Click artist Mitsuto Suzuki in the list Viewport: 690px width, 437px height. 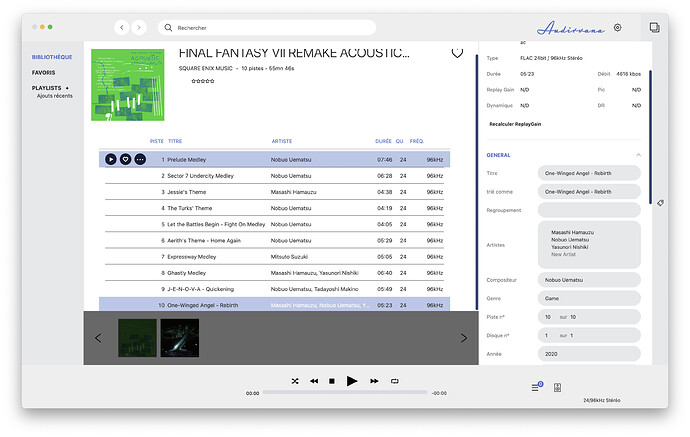coord(289,257)
